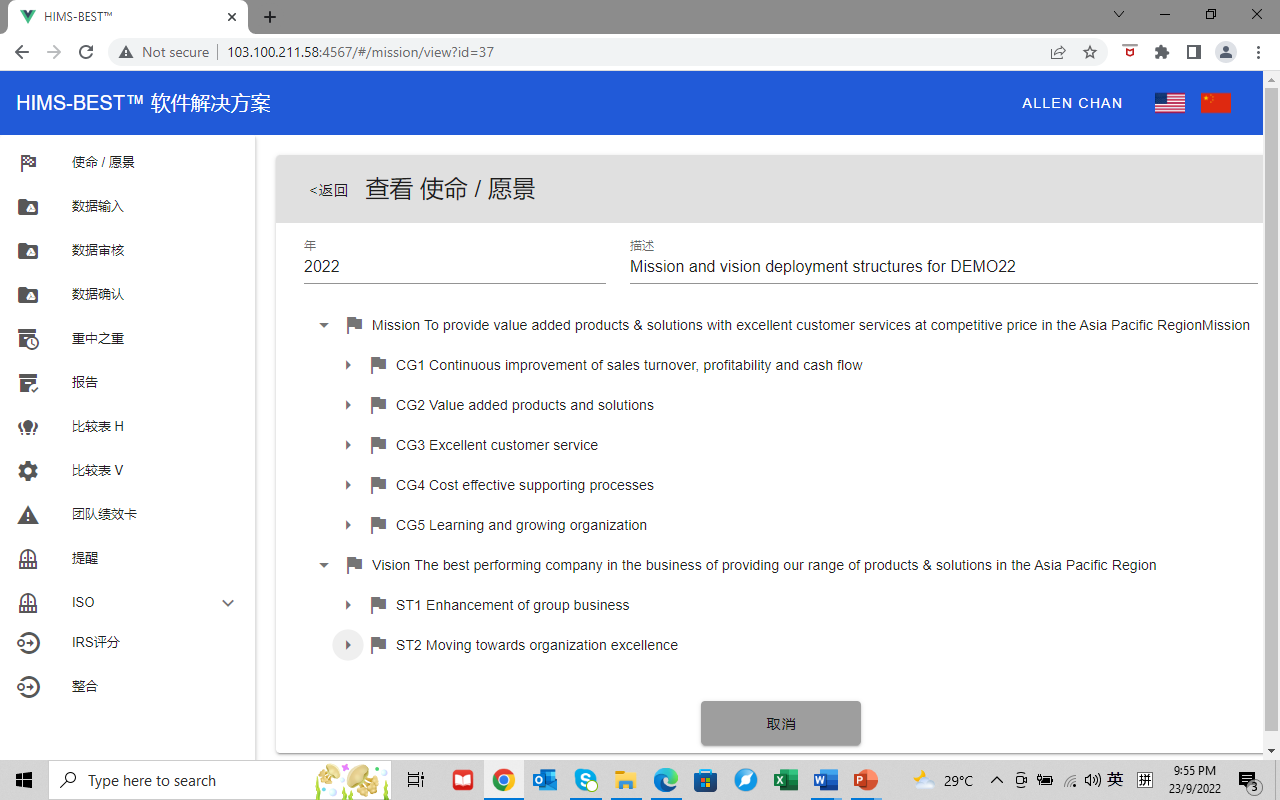Image resolution: width=1280 pixels, height=800 pixels.
Task: Open the 报告 menu item
Action: [85, 383]
